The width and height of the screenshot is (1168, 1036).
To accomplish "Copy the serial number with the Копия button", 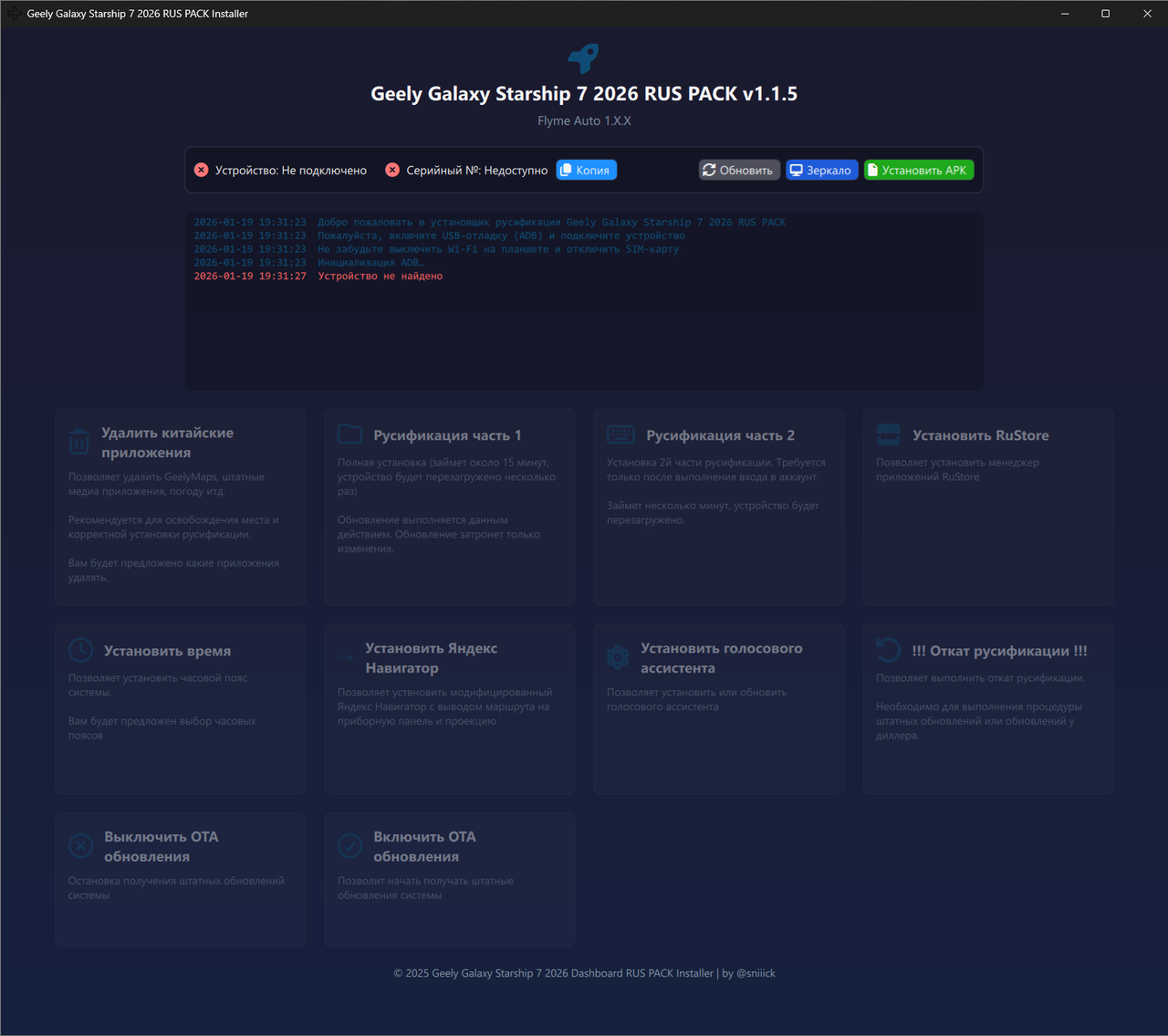I will [587, 170].
